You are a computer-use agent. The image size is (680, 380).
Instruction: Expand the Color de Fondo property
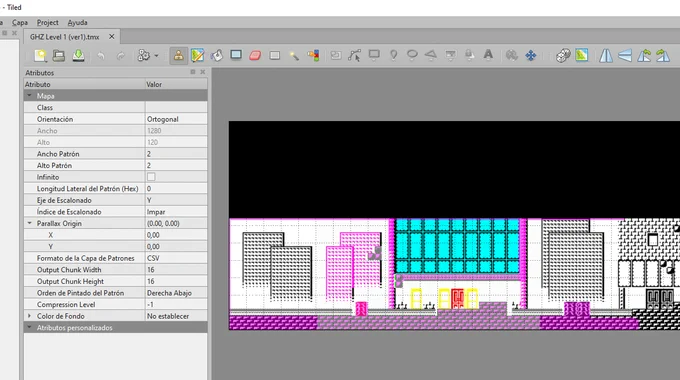point(29,316)
